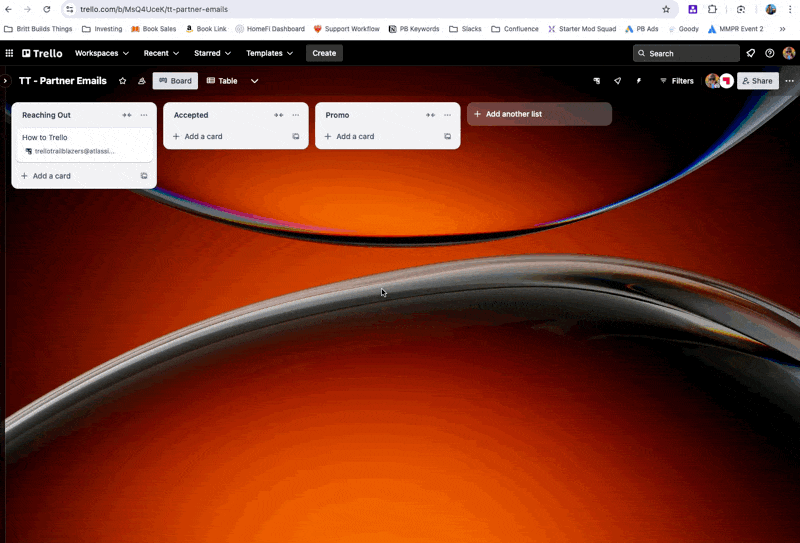Click the Promo list title
This screenshot has width=800, height=543.
click(337, 115)
